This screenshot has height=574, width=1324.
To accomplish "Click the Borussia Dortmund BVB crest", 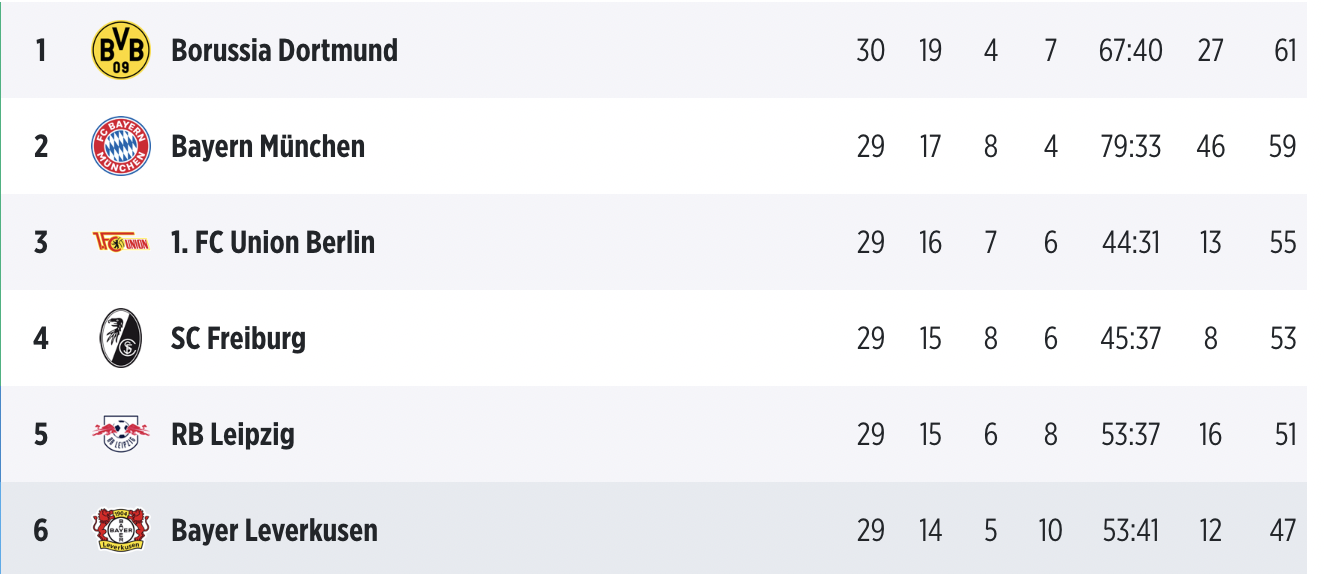I will (120, 50).
